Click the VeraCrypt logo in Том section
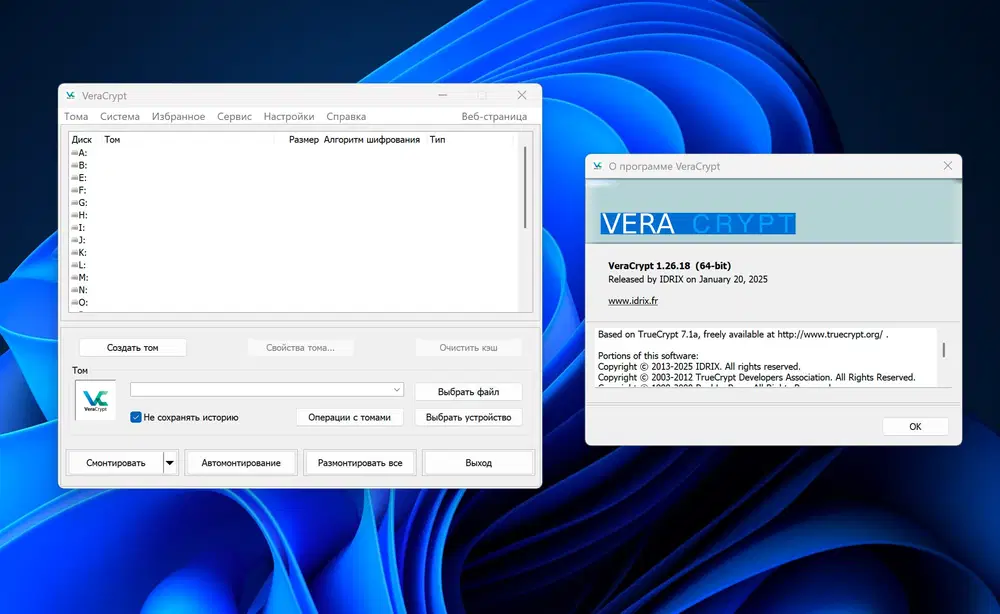Screen dimensions: 1000x614 click(x=96, y=400)
